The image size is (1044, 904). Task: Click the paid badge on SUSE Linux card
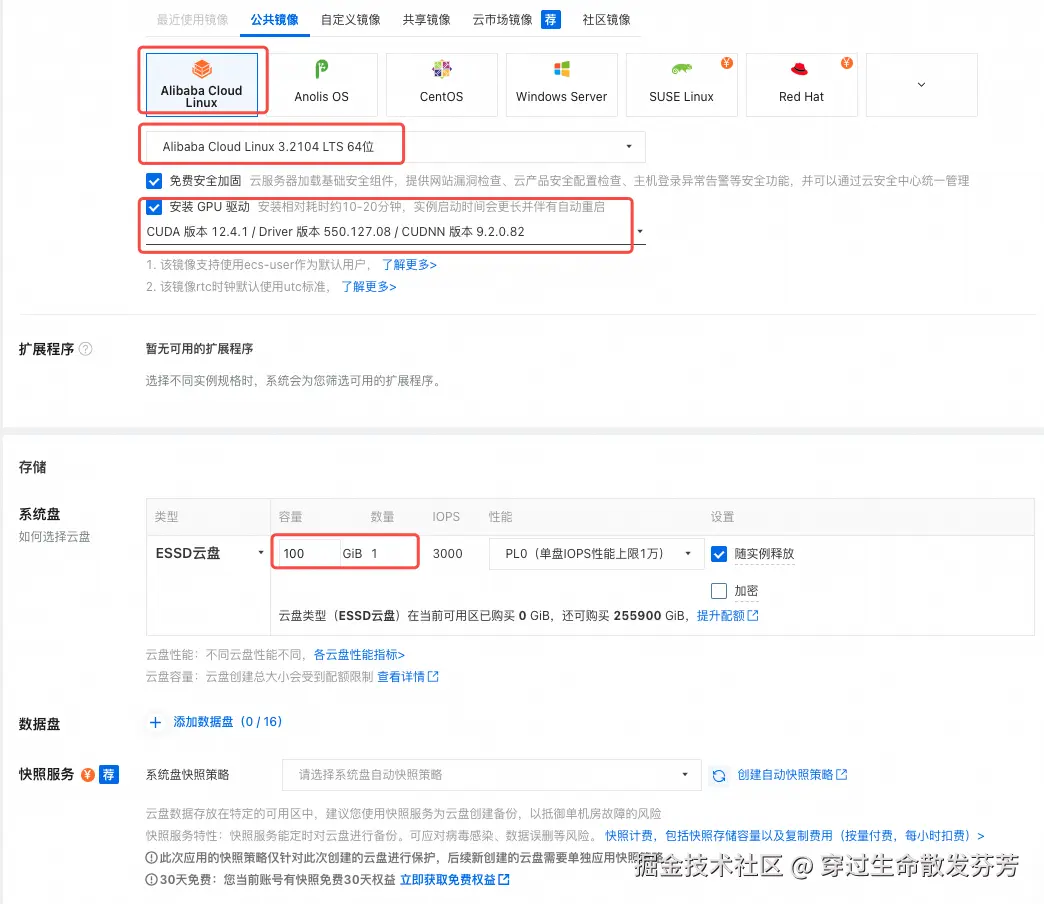pos(726,63)
